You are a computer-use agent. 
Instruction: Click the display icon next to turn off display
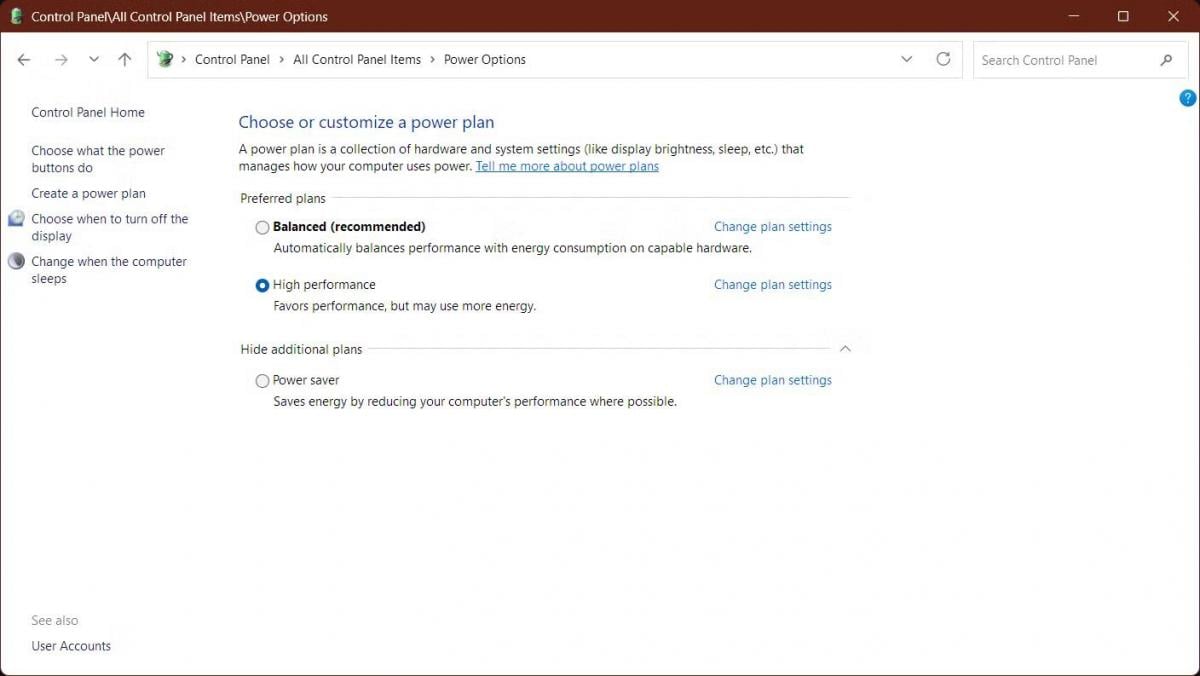point(16,218)
